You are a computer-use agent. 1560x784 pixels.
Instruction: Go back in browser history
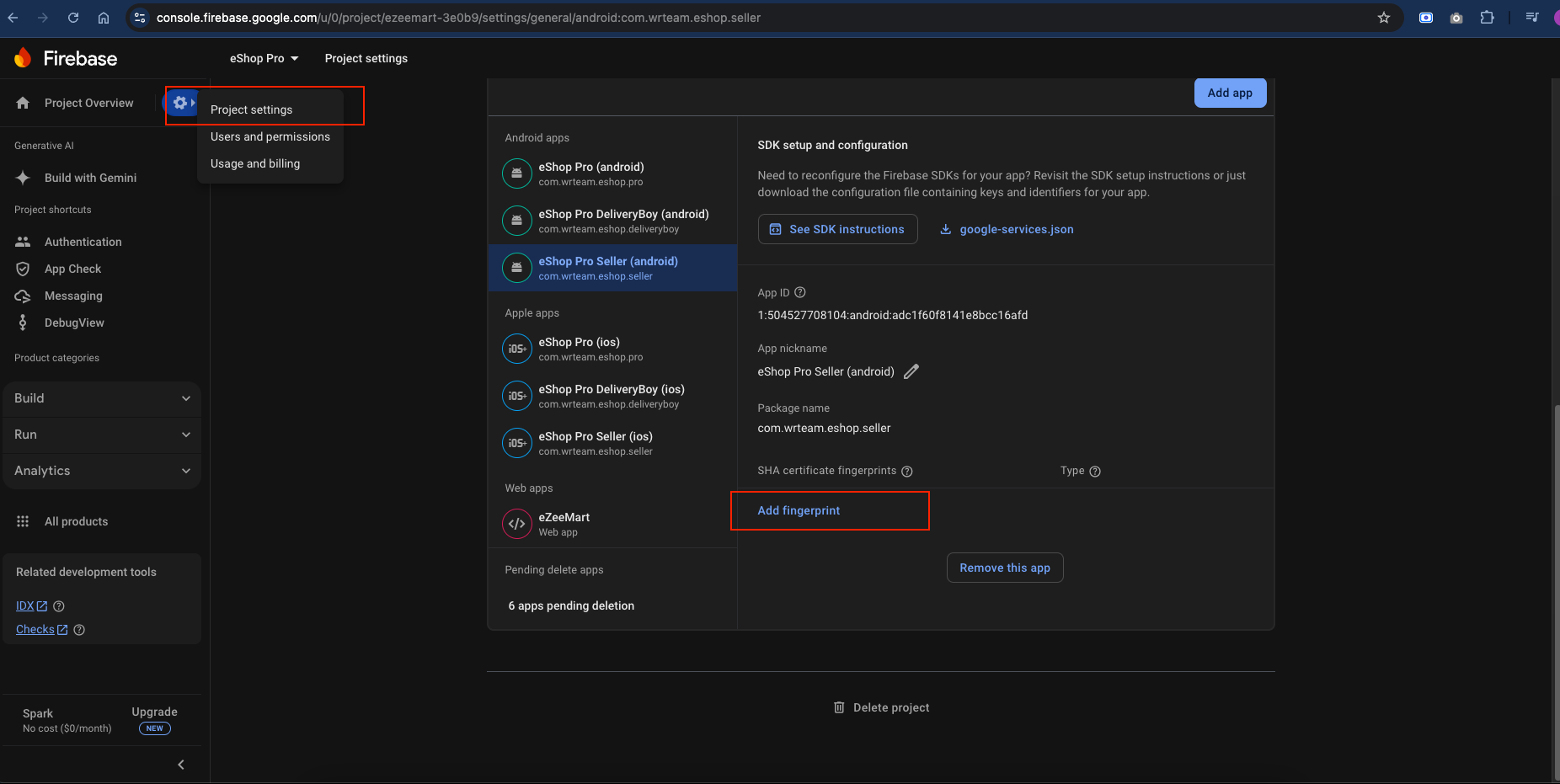point(13,18)
